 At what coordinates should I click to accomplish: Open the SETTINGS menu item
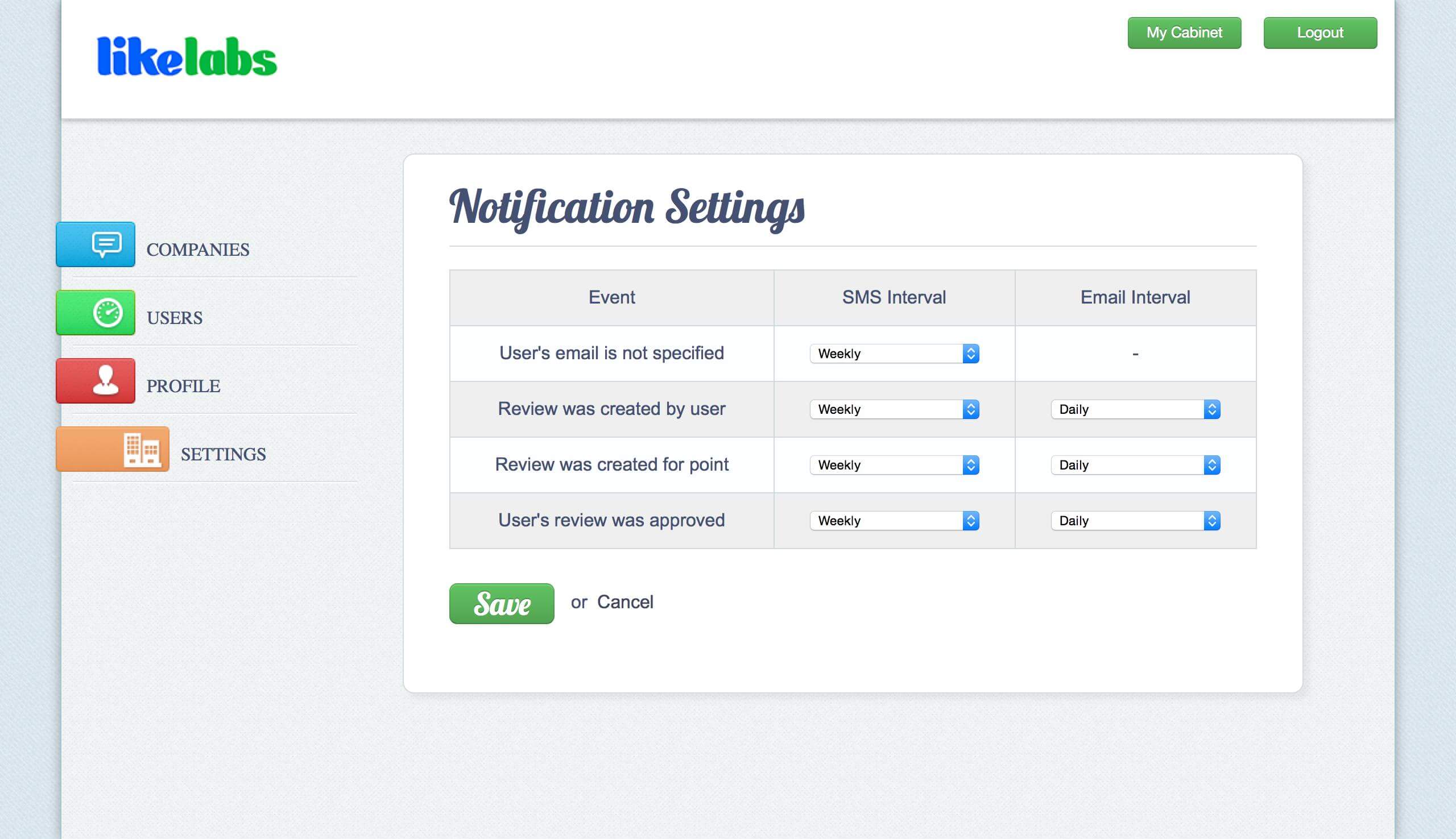[x=224, y=454]
